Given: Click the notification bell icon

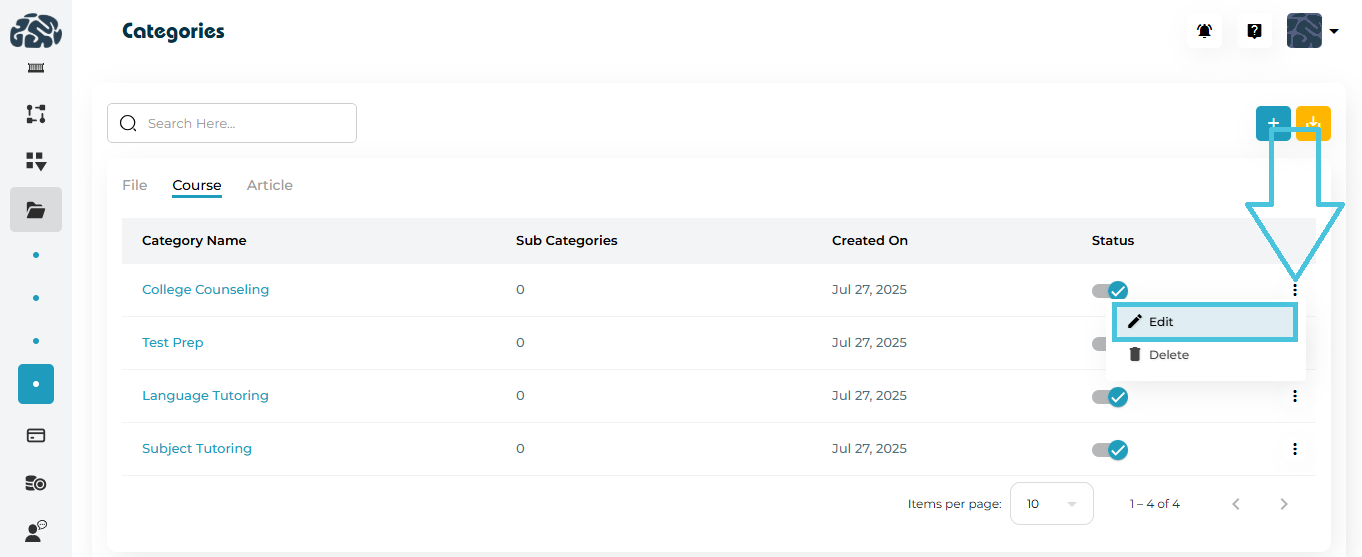Looking at the screenshot, I should click(x=1204, y=31).
